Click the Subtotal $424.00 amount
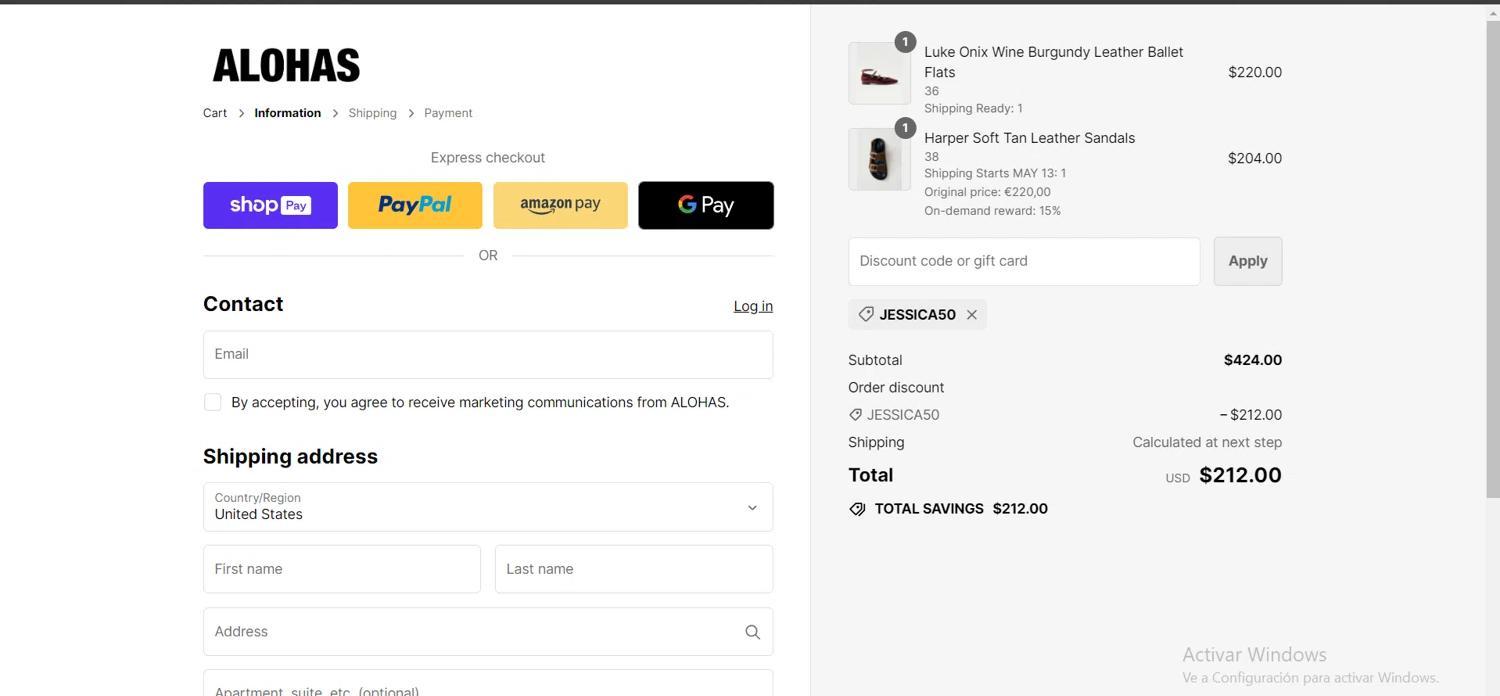 pos(1253,360)
